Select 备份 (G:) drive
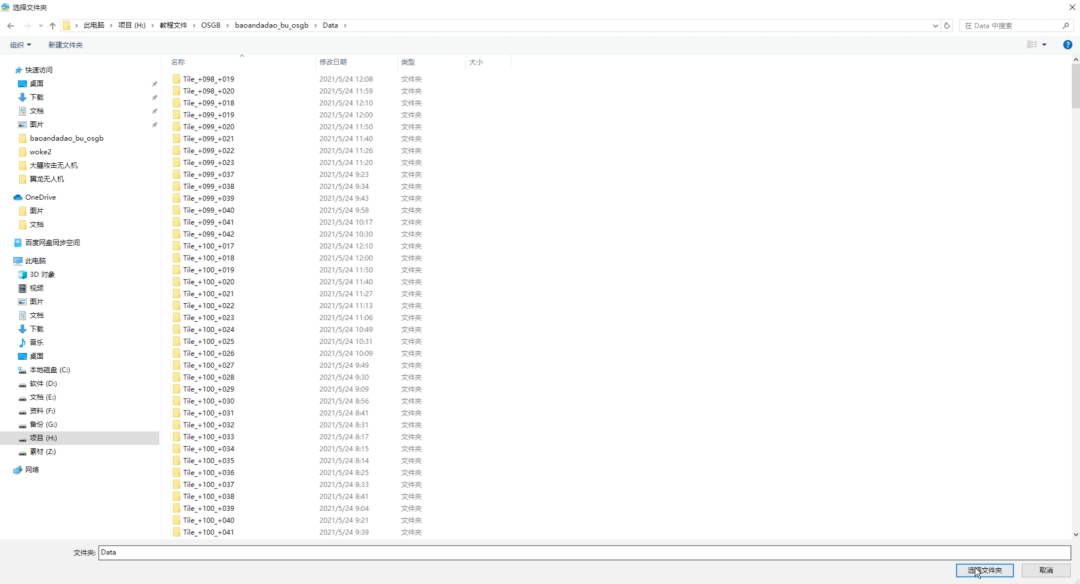1080x584 pixels. tap(43, 424)
